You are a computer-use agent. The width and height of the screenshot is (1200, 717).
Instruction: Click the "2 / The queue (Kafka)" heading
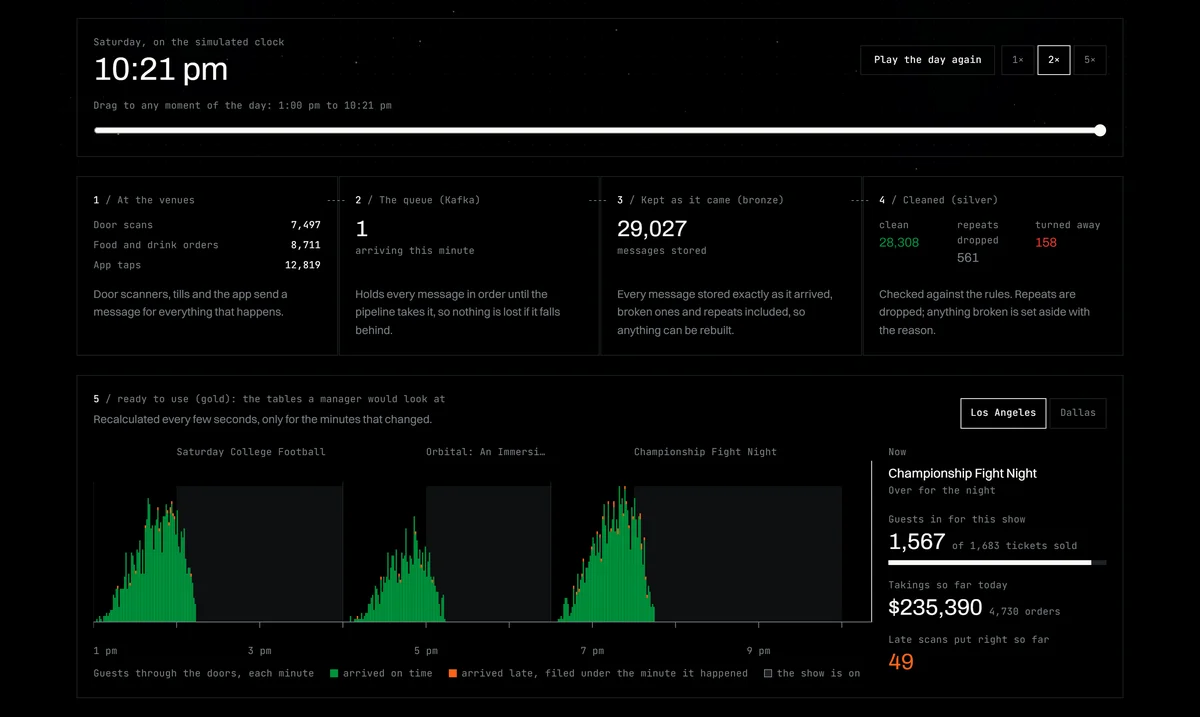(418, 200)
